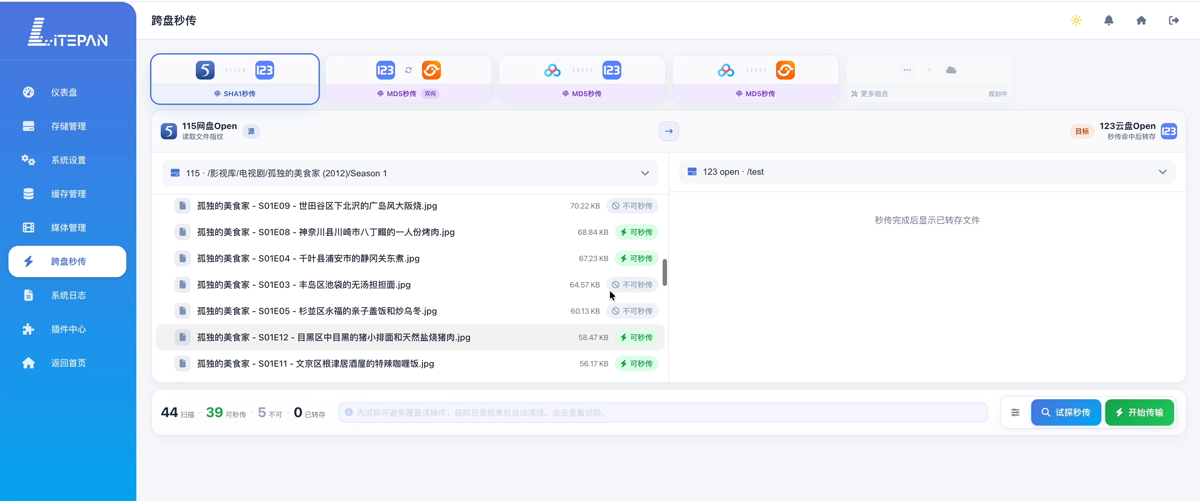Viewport: 1200px width, 501px height.
Task: Select file S01E09 世田谷区下北沢 row
Action: point(410,206)
